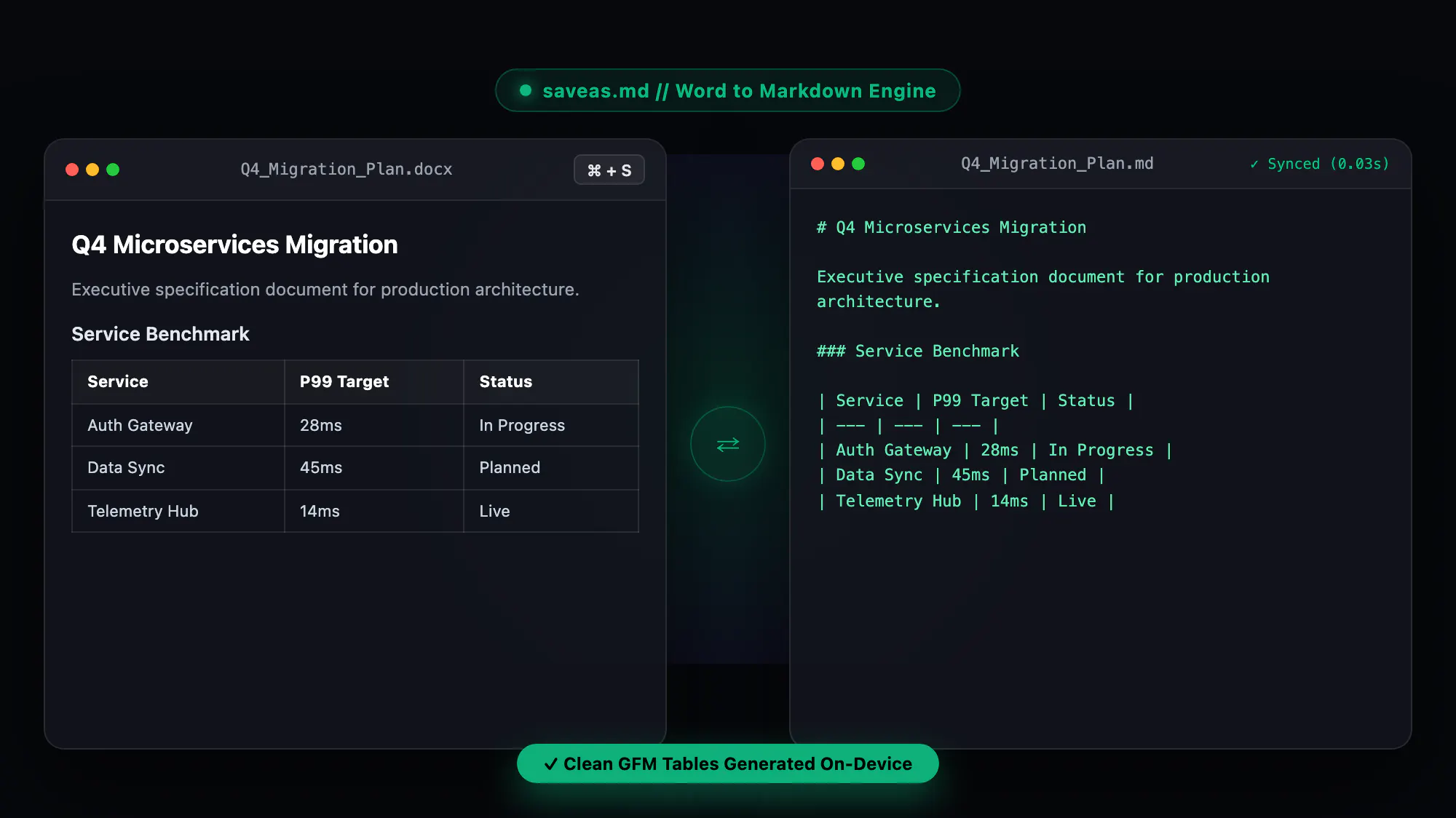
Task: Click the Q4_Migration_Plan.md window title
Action: [1057, 164]
